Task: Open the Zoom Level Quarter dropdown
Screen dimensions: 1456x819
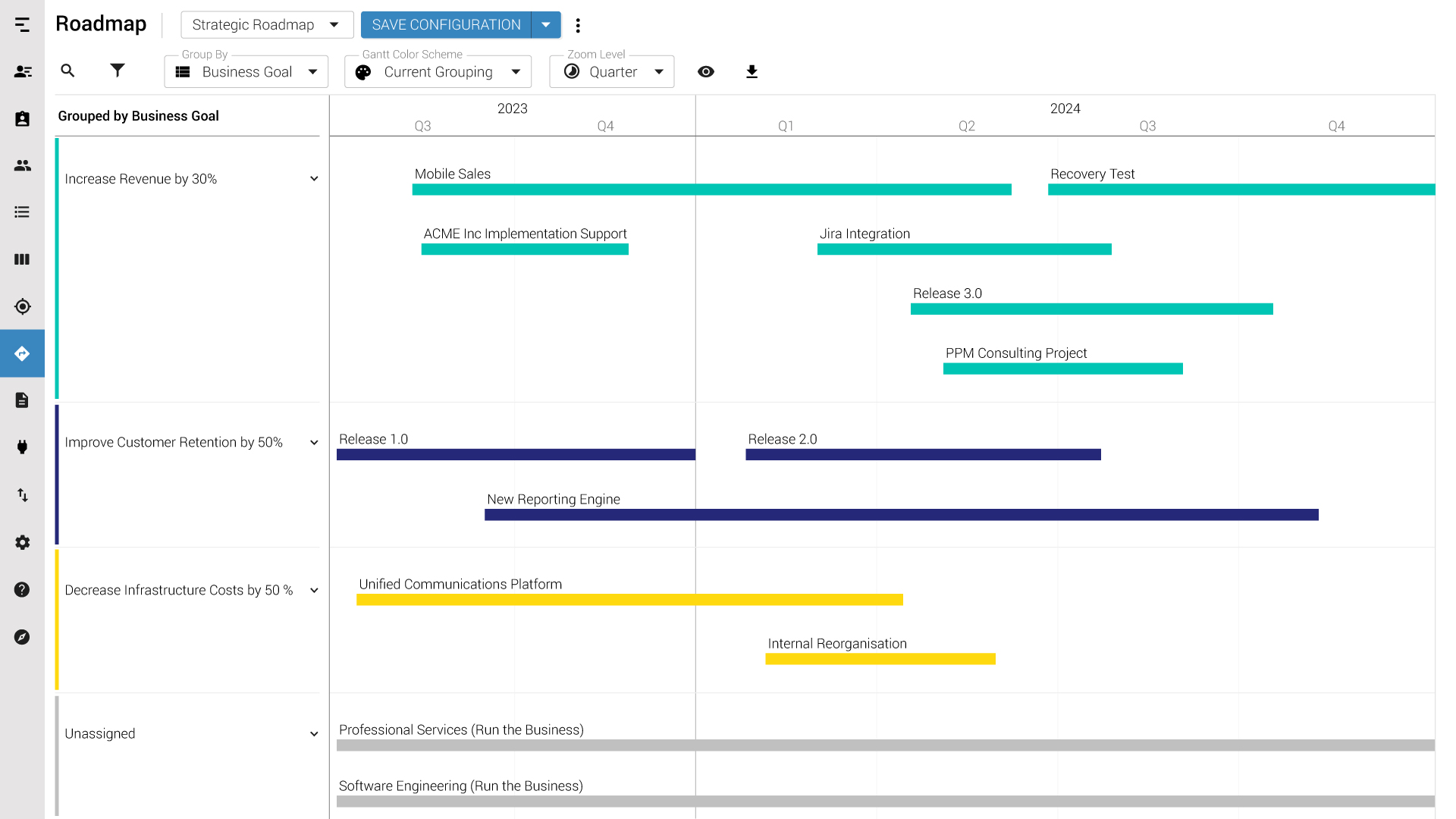Action: click(611, 71)
